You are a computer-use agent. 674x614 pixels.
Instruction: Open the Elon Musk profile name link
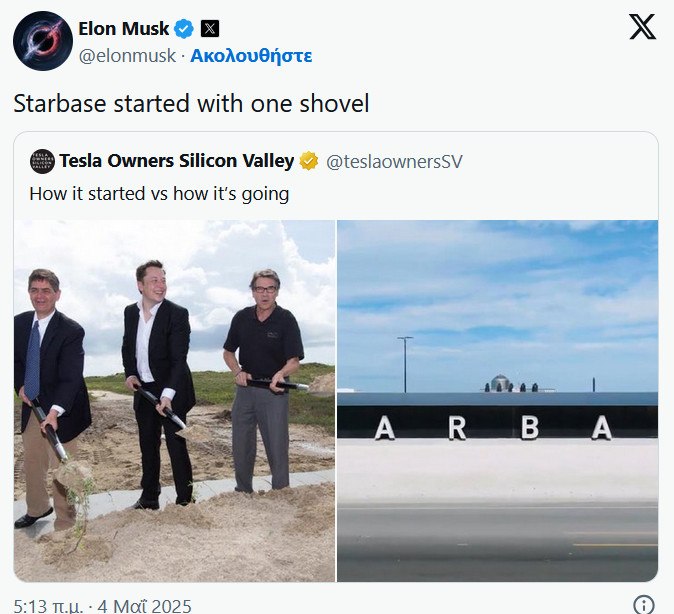click(124, 29)
